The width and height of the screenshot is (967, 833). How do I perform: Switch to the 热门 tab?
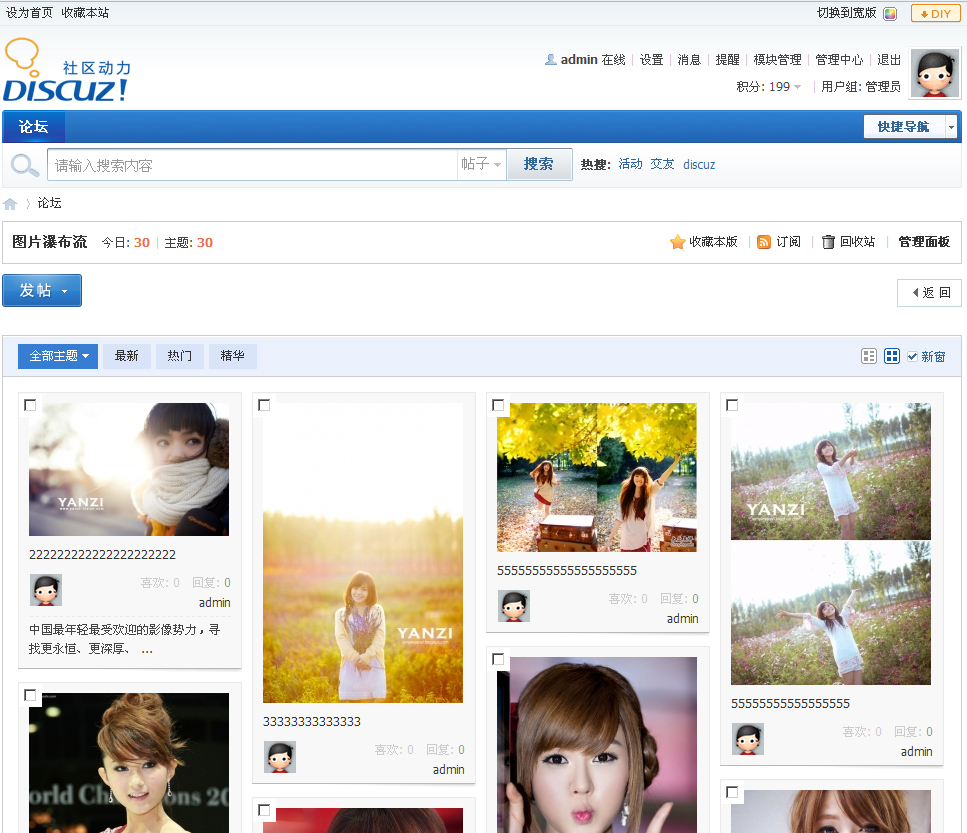point(179,356)
